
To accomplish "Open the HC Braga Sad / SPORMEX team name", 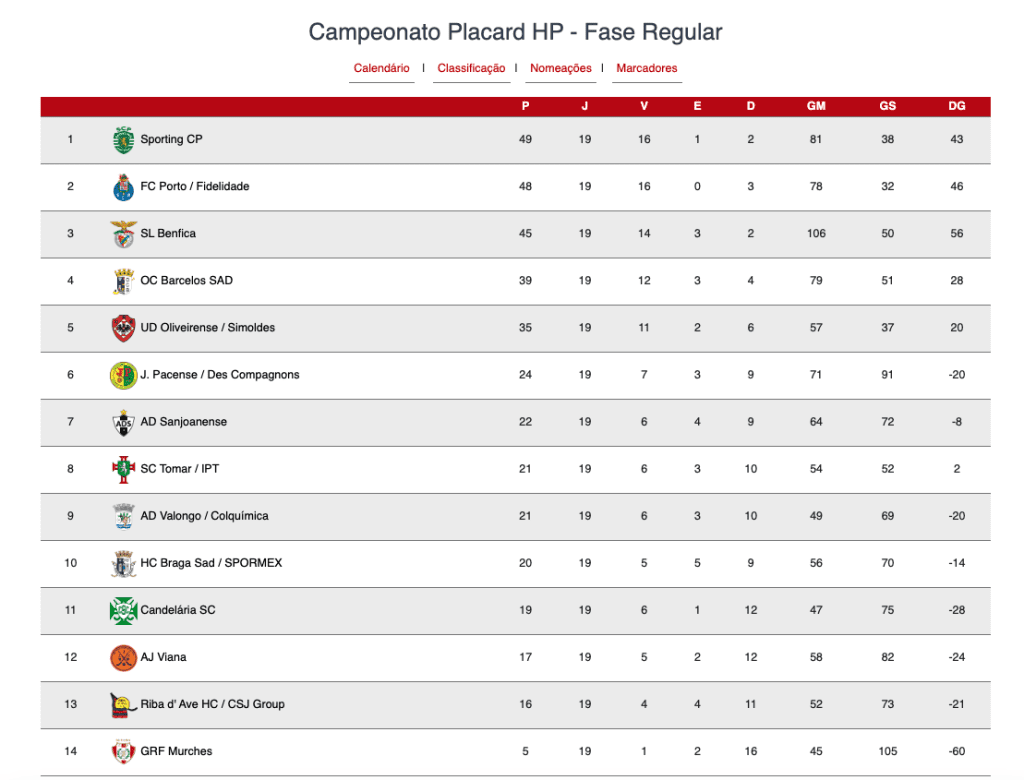I will (211, 562).
